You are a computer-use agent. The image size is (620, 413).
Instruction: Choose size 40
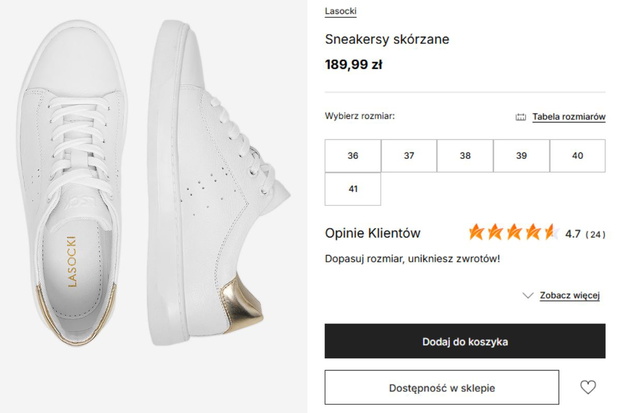(x=577, y=155)
